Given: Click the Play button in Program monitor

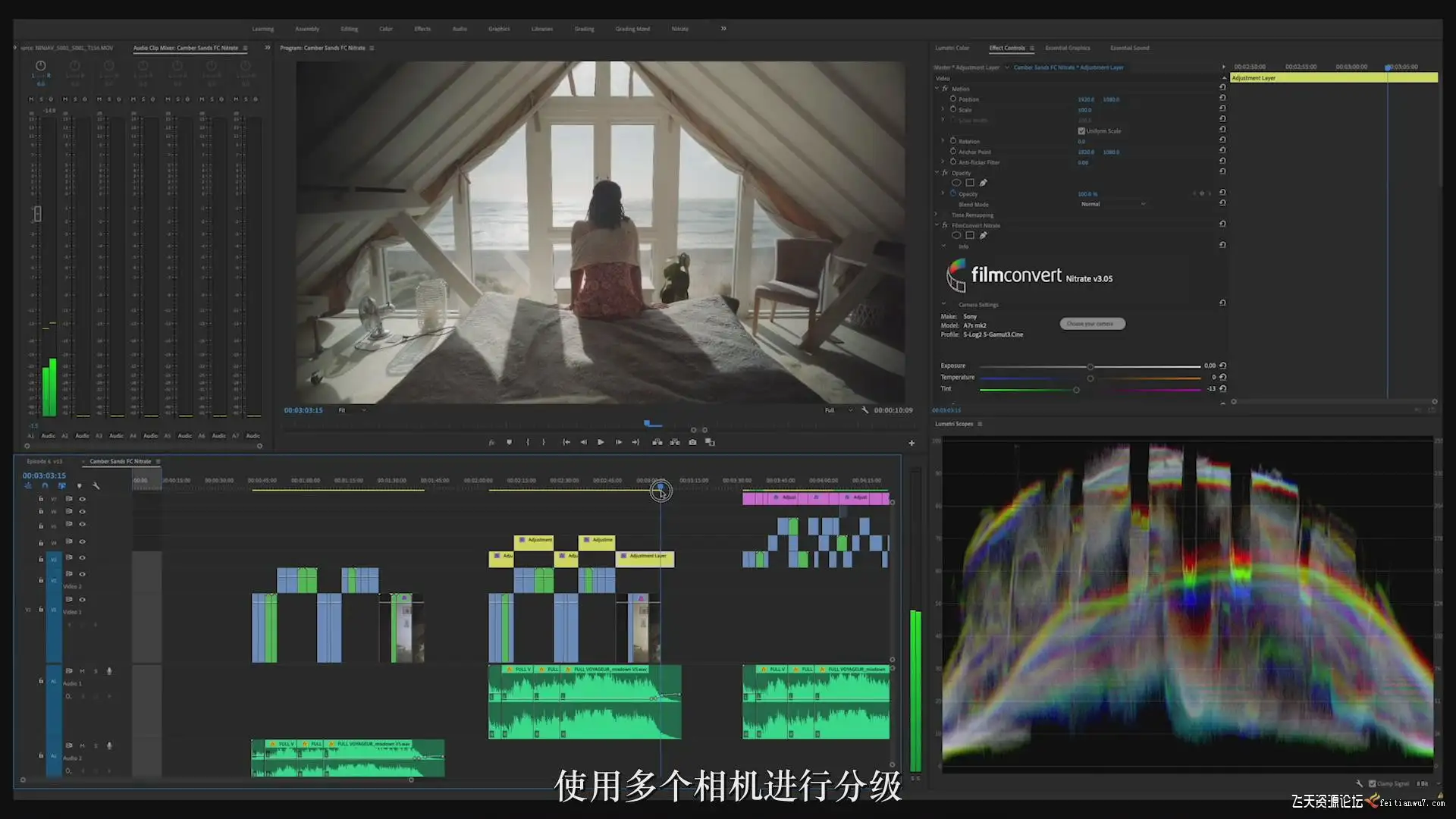Looking at the screenshot, I should pos(601,442).
